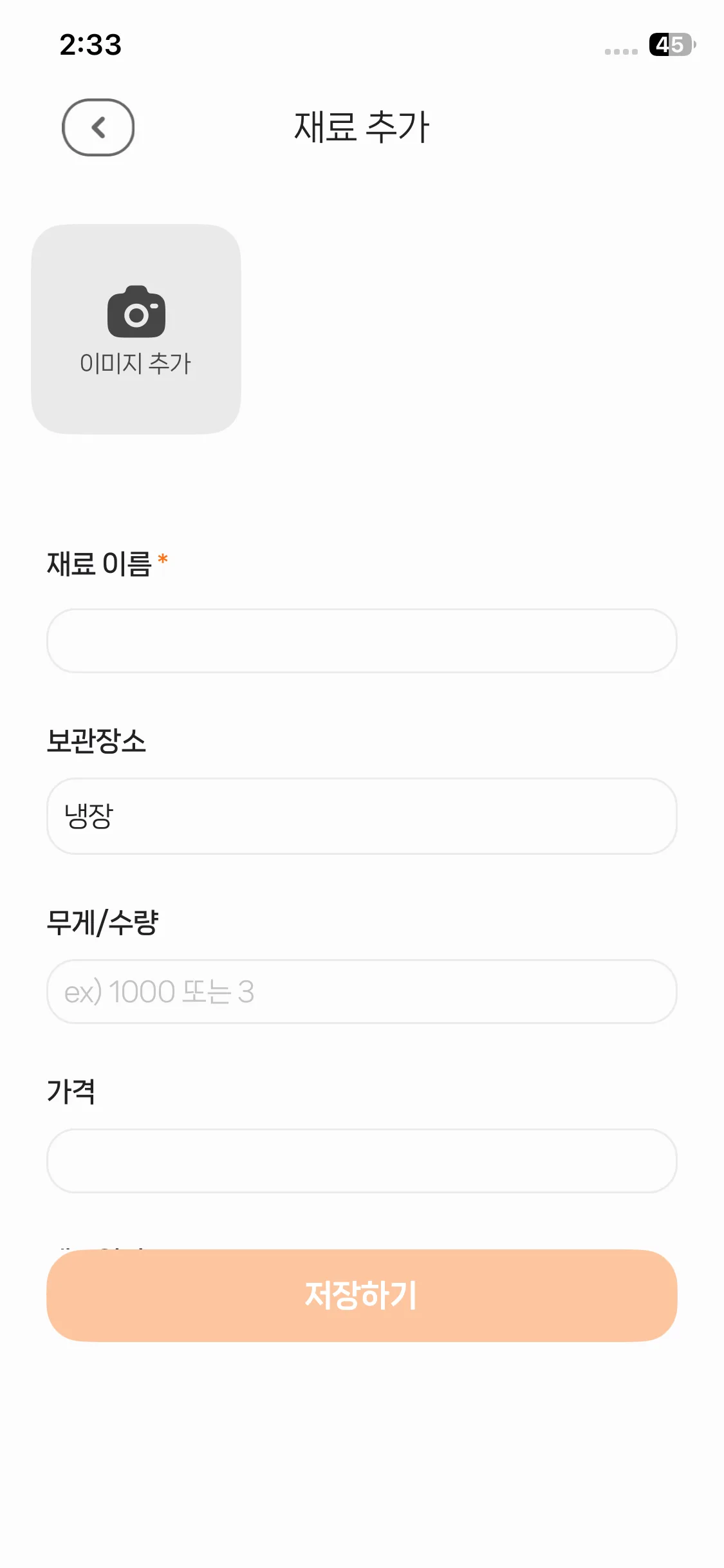
Task: Focus the 가격 price input field
Action: point(362,1161)
